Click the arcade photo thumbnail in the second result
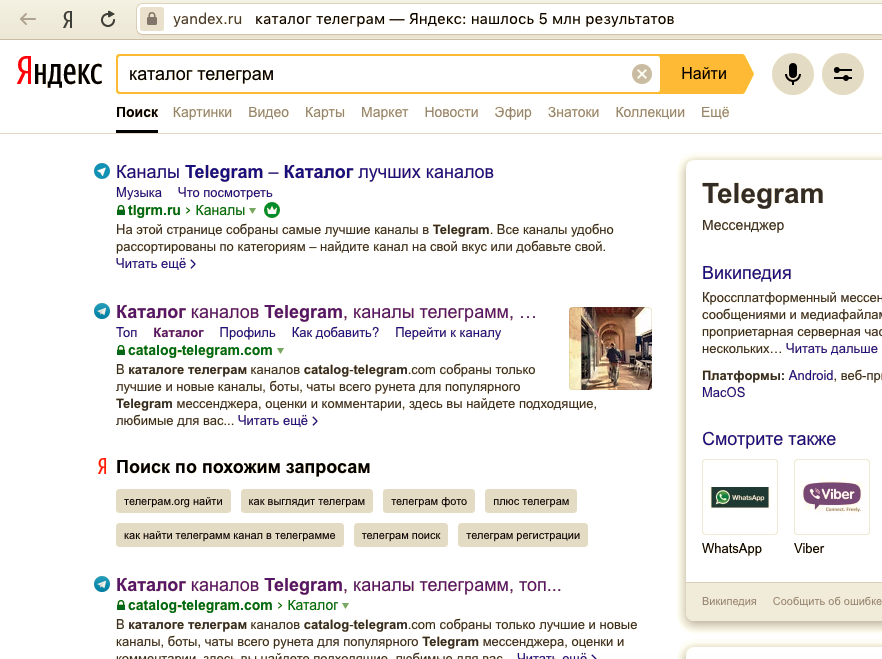The image size is (882, 659). 610,348
